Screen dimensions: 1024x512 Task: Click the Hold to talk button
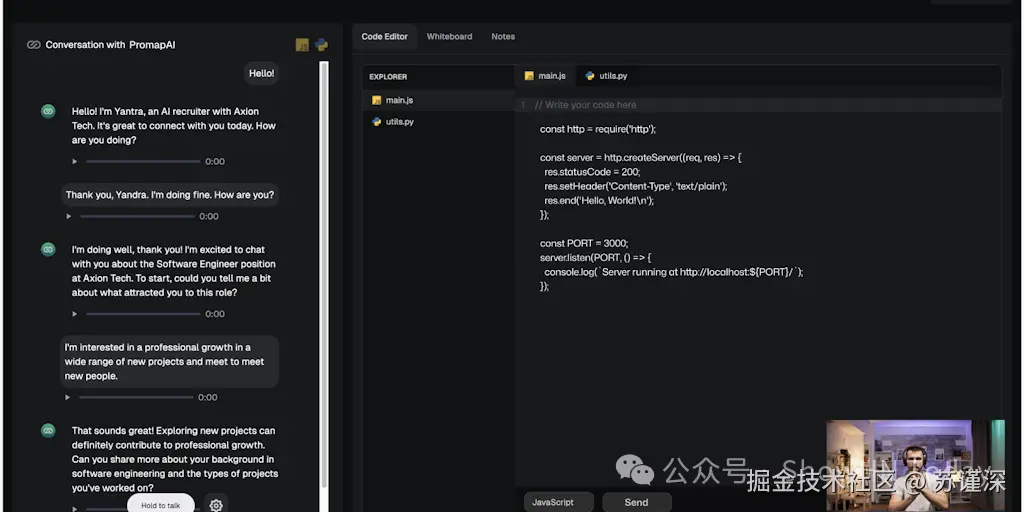[x=161, y=505]
